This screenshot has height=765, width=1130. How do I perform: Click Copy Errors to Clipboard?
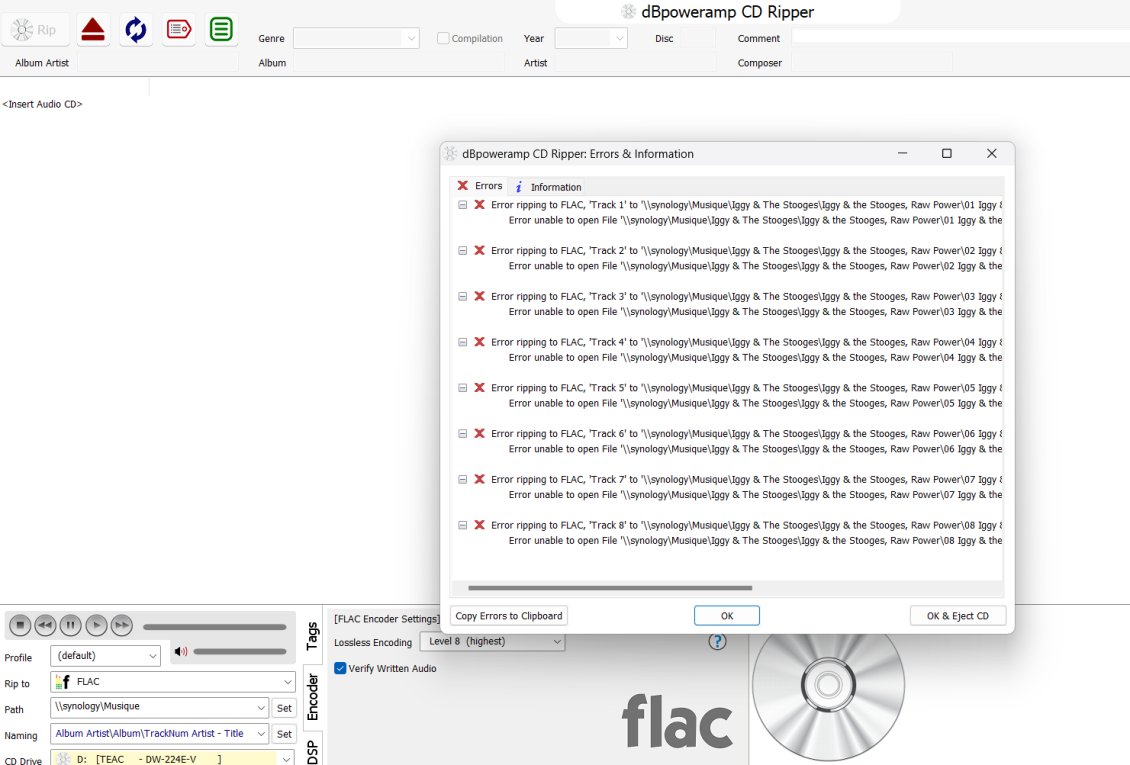(509, 616)
